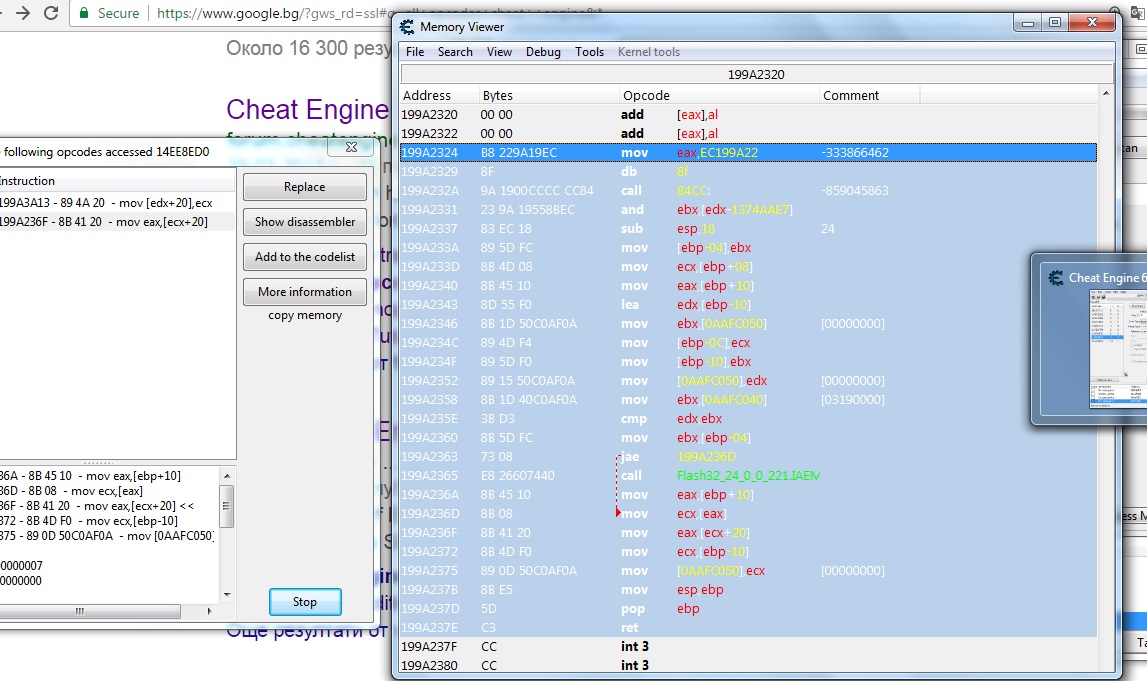The height and width of the screenshot is (681, 1147).
Task: Open the Search menu
Action: click(455, 52)
